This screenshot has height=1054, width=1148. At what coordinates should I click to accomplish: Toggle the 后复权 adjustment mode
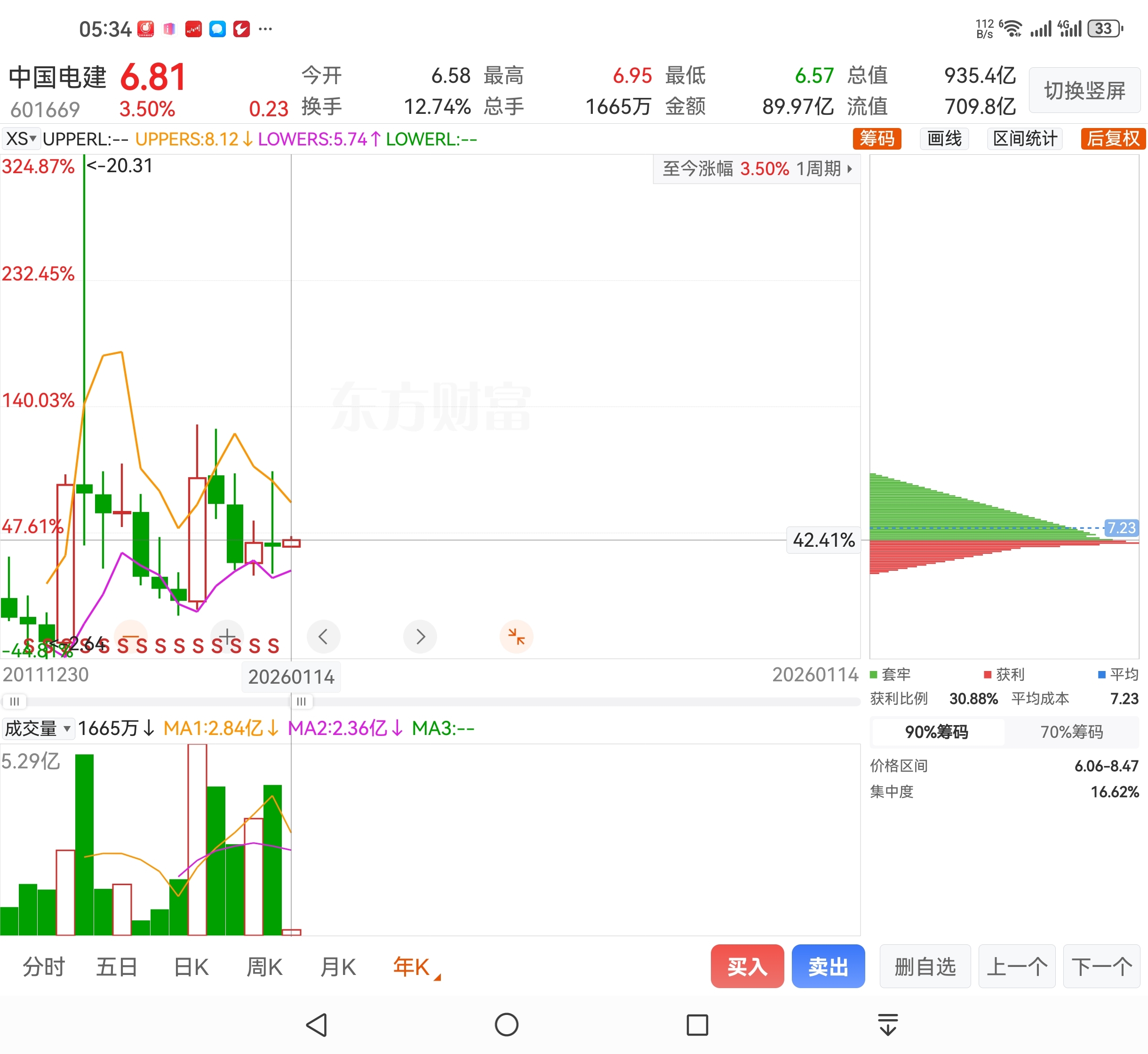(1112, 139)
